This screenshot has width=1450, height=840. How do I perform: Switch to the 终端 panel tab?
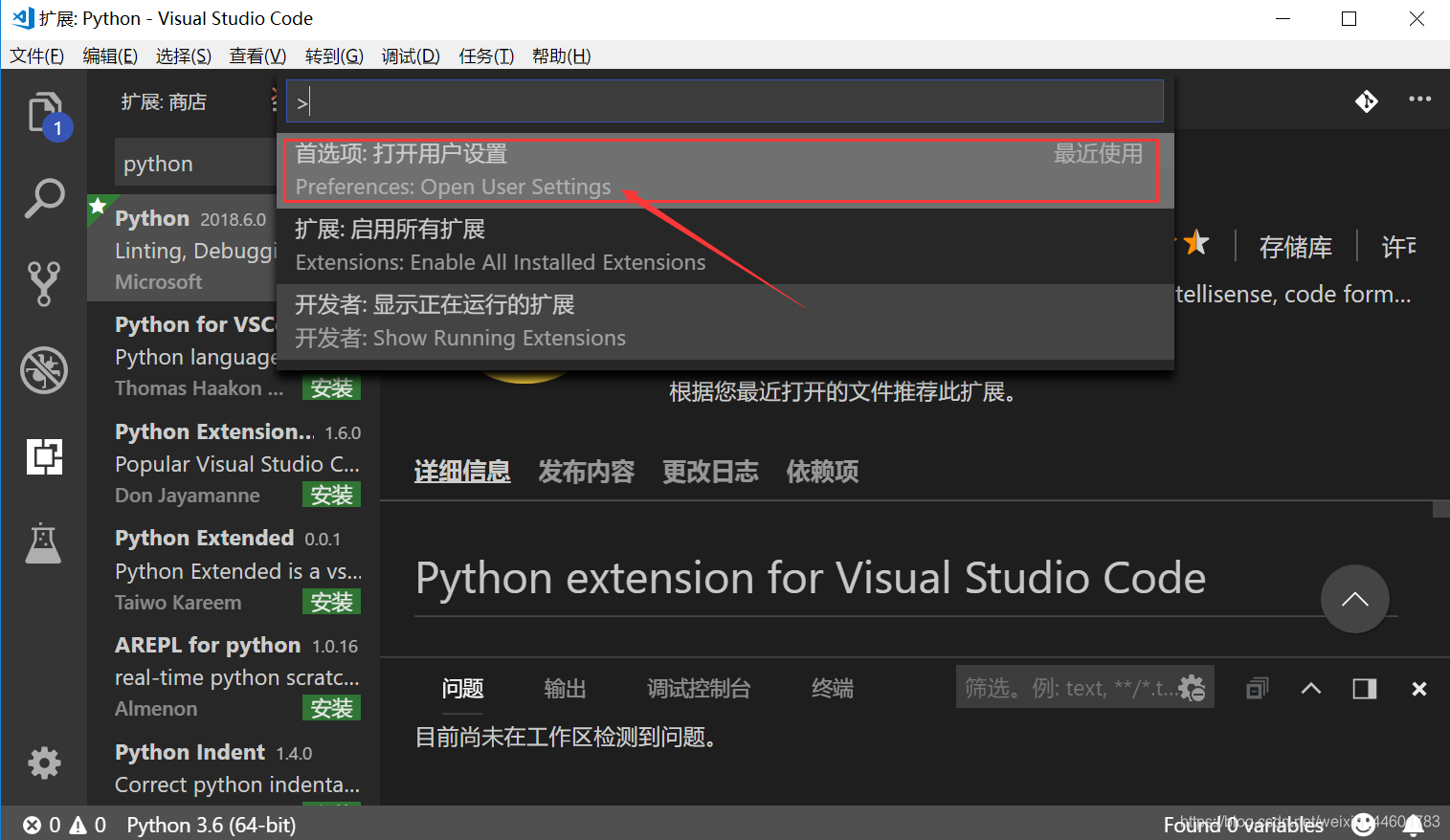(833, 689)
